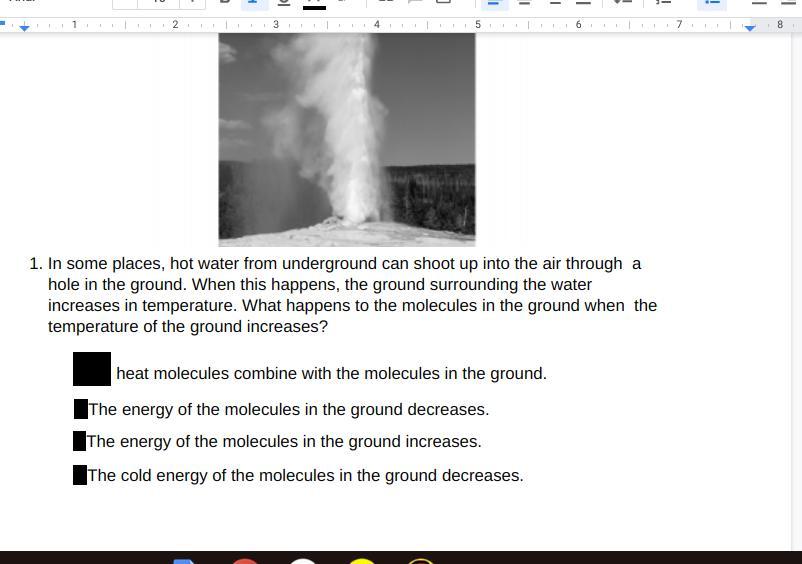Toggle the bulleted list button
Image resolution: width=802 pixels, height=564 pixels.
coord(711,3)
